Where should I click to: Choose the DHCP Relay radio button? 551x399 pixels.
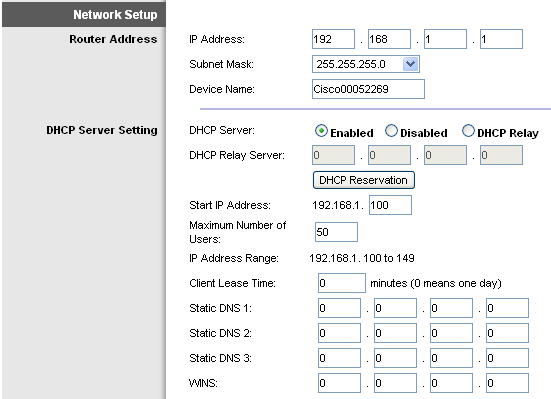point(468,131)
